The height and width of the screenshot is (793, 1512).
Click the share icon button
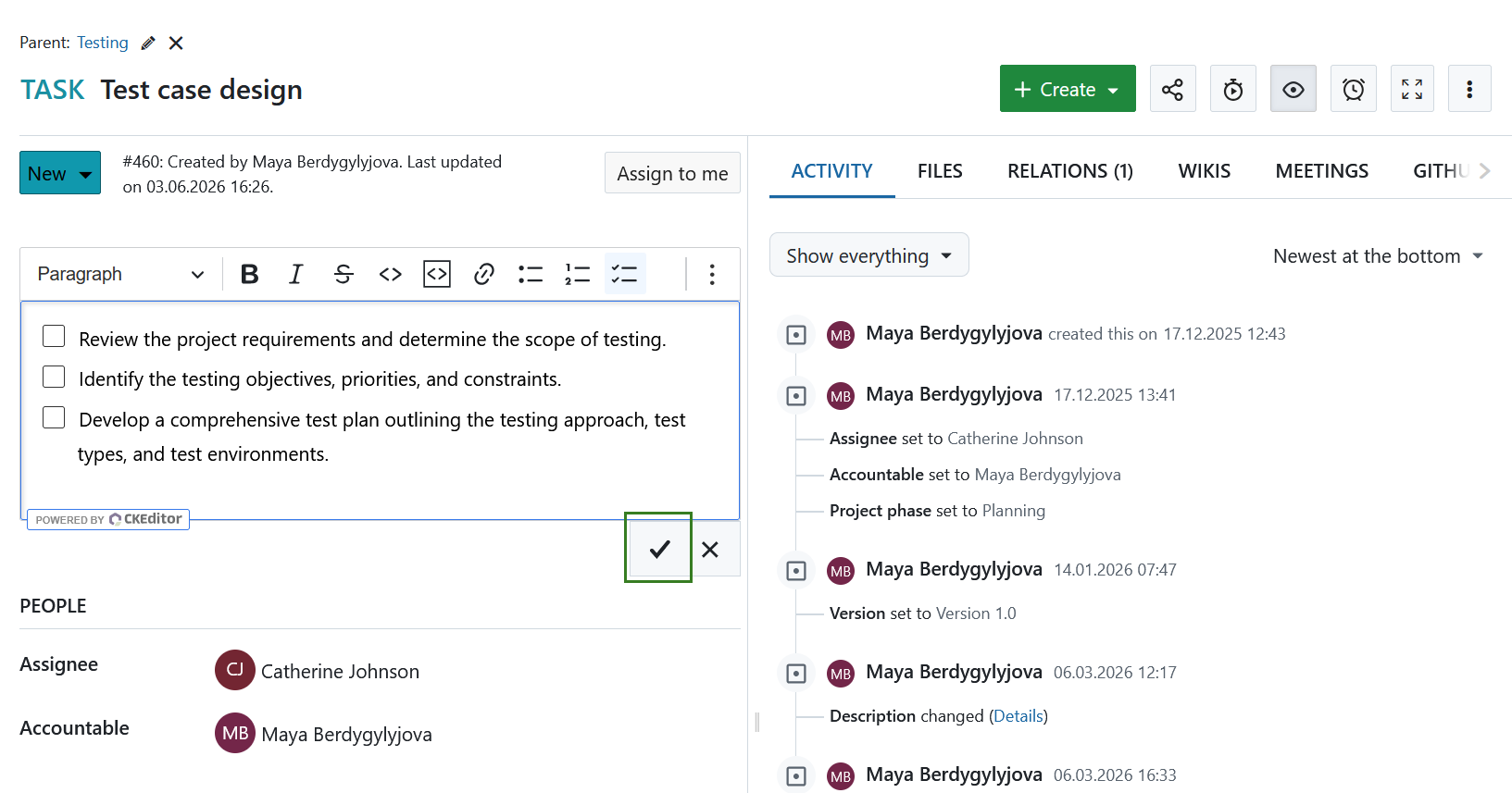(x=1172, y=89)
